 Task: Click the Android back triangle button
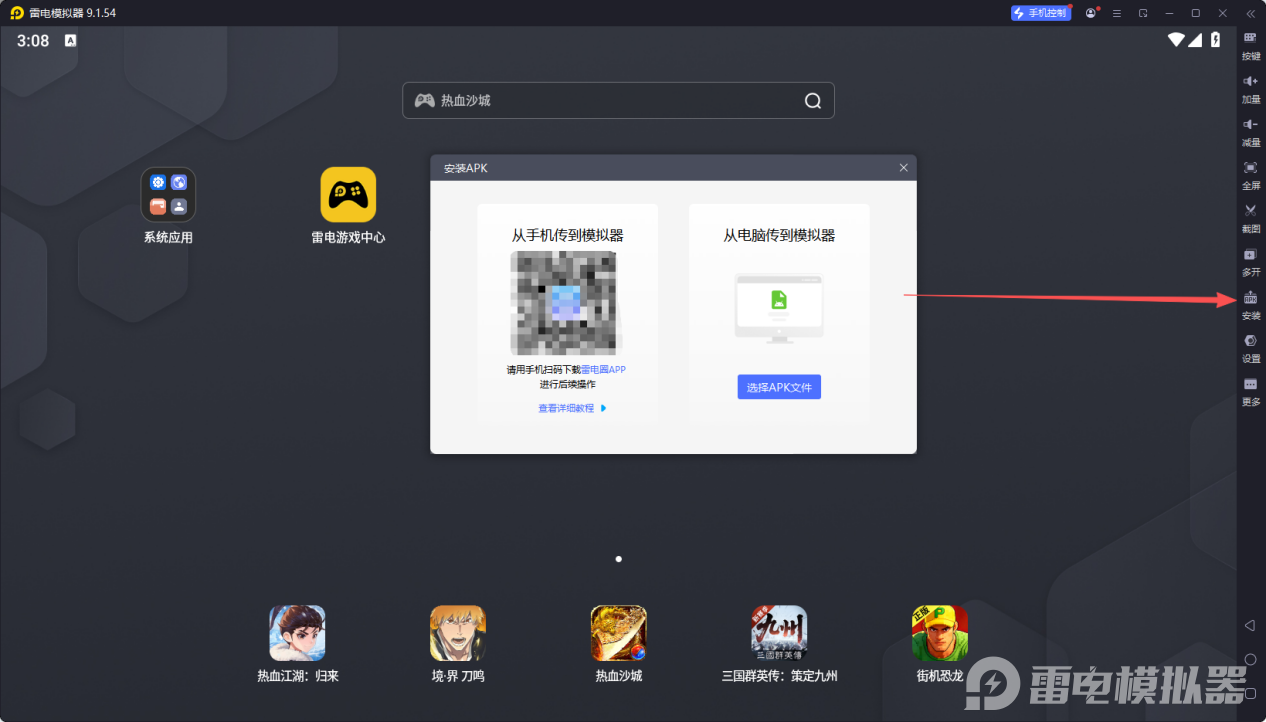pos(1250,625)
